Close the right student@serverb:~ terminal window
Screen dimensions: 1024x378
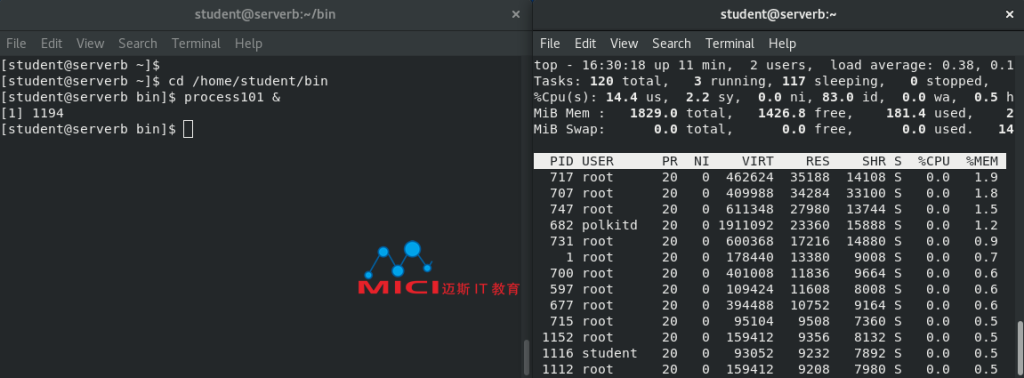coord(1010,14)
